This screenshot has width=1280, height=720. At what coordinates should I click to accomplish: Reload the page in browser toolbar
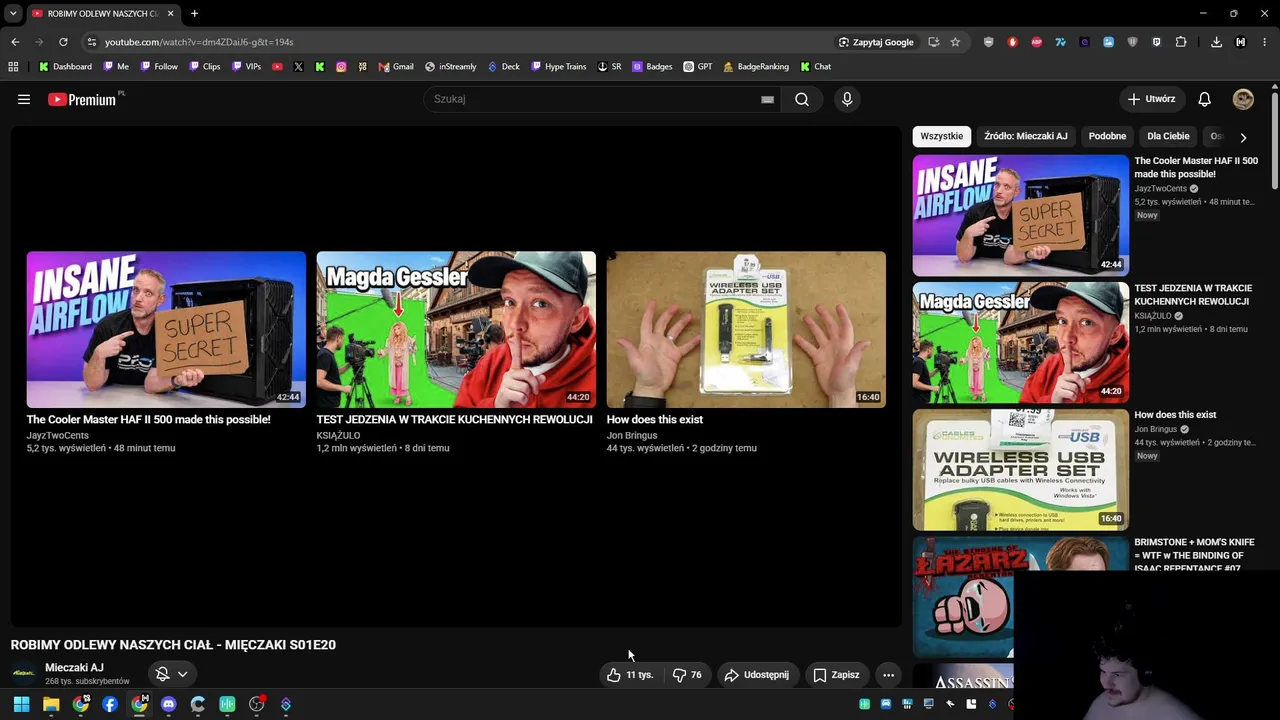[x=63, y=42]
